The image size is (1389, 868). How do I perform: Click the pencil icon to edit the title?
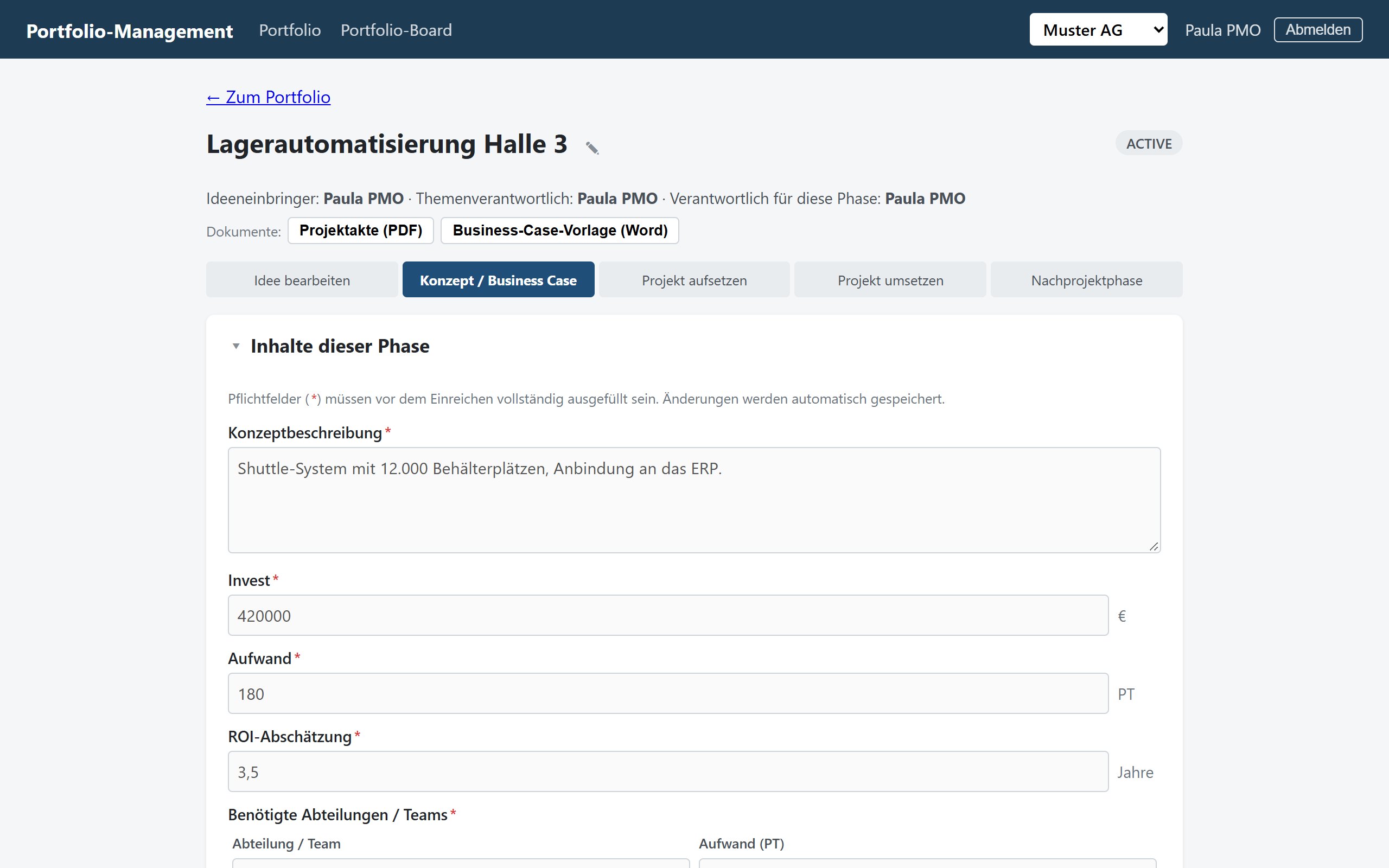coord(592,148)
